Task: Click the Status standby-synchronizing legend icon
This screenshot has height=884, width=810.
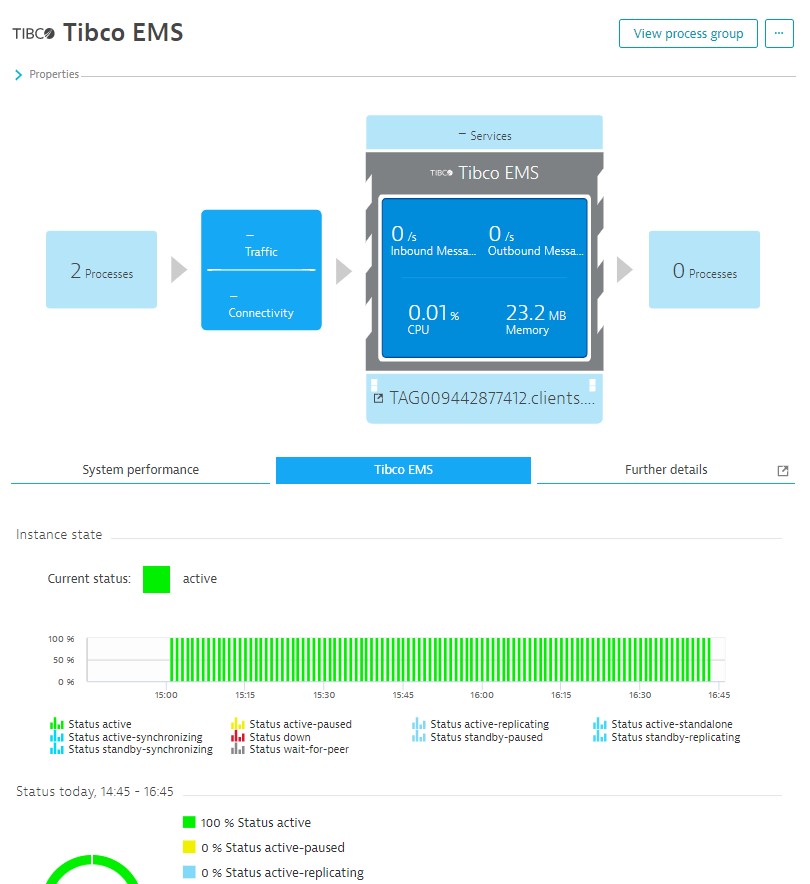Action: pos(56,749)
